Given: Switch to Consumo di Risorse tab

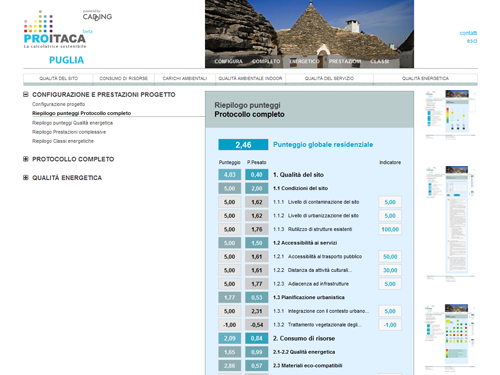Looking at the screenshot, I should click(x=124, y=78).
